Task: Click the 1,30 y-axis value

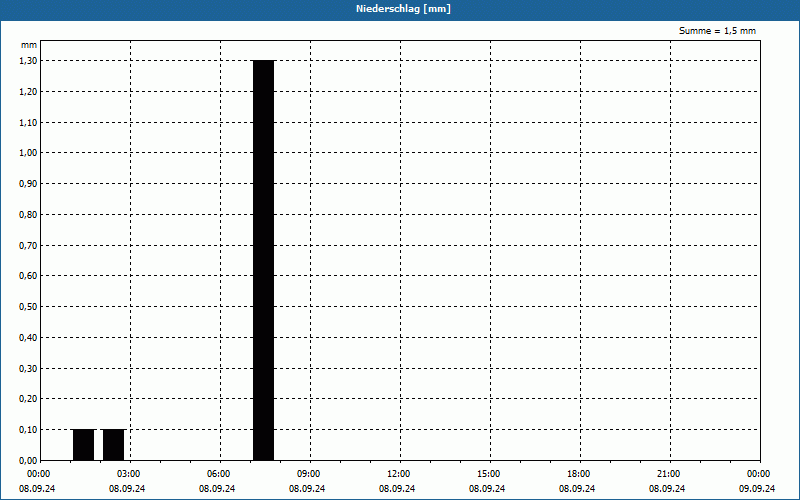Action: [28, 61]
